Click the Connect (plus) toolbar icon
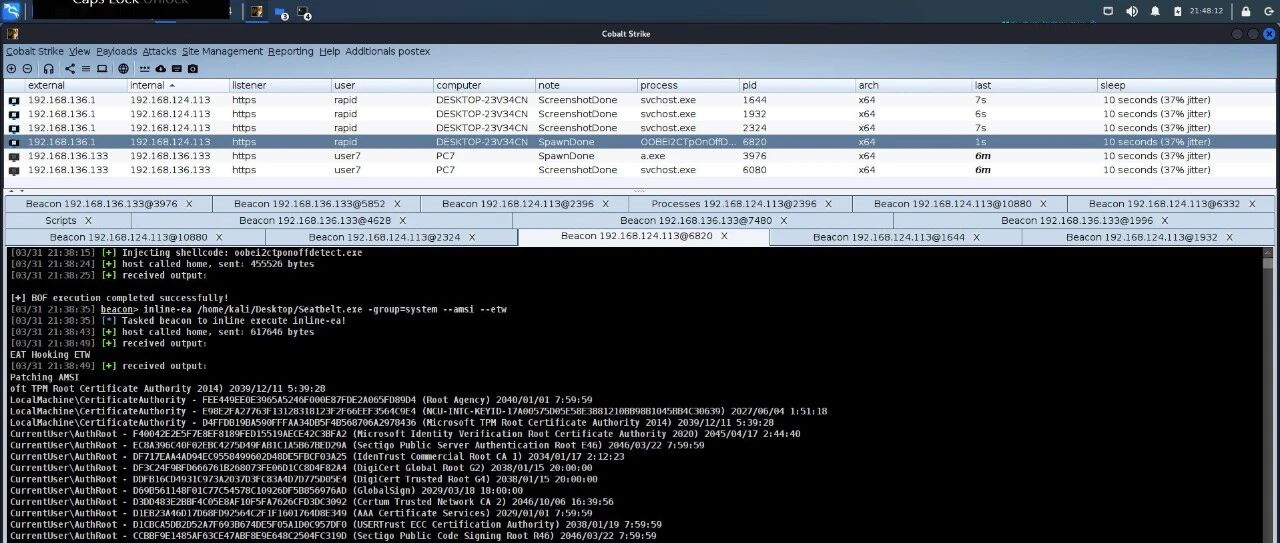 tap(12, 69)
